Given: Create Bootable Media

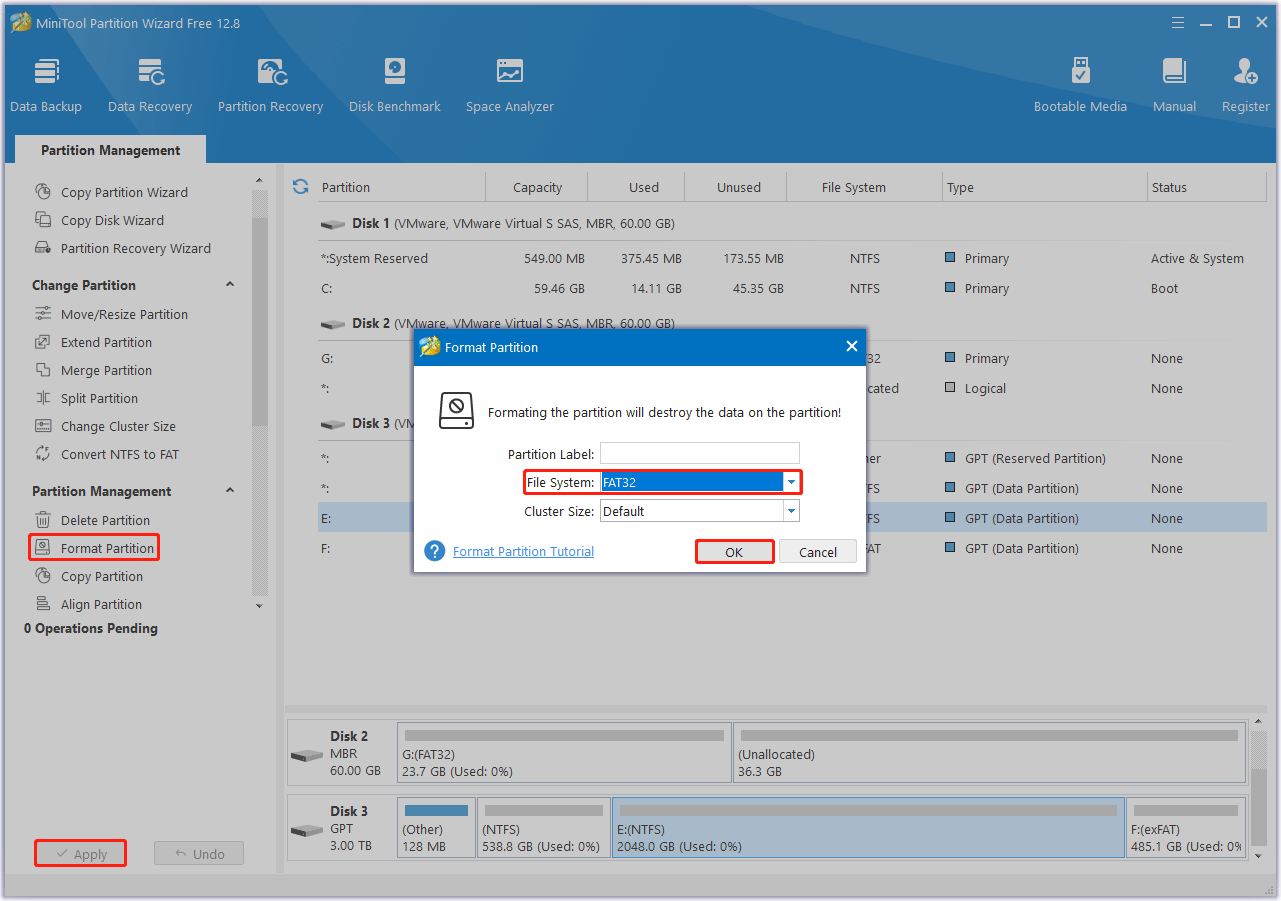Looking at the screenshot, I should 1080,85.
